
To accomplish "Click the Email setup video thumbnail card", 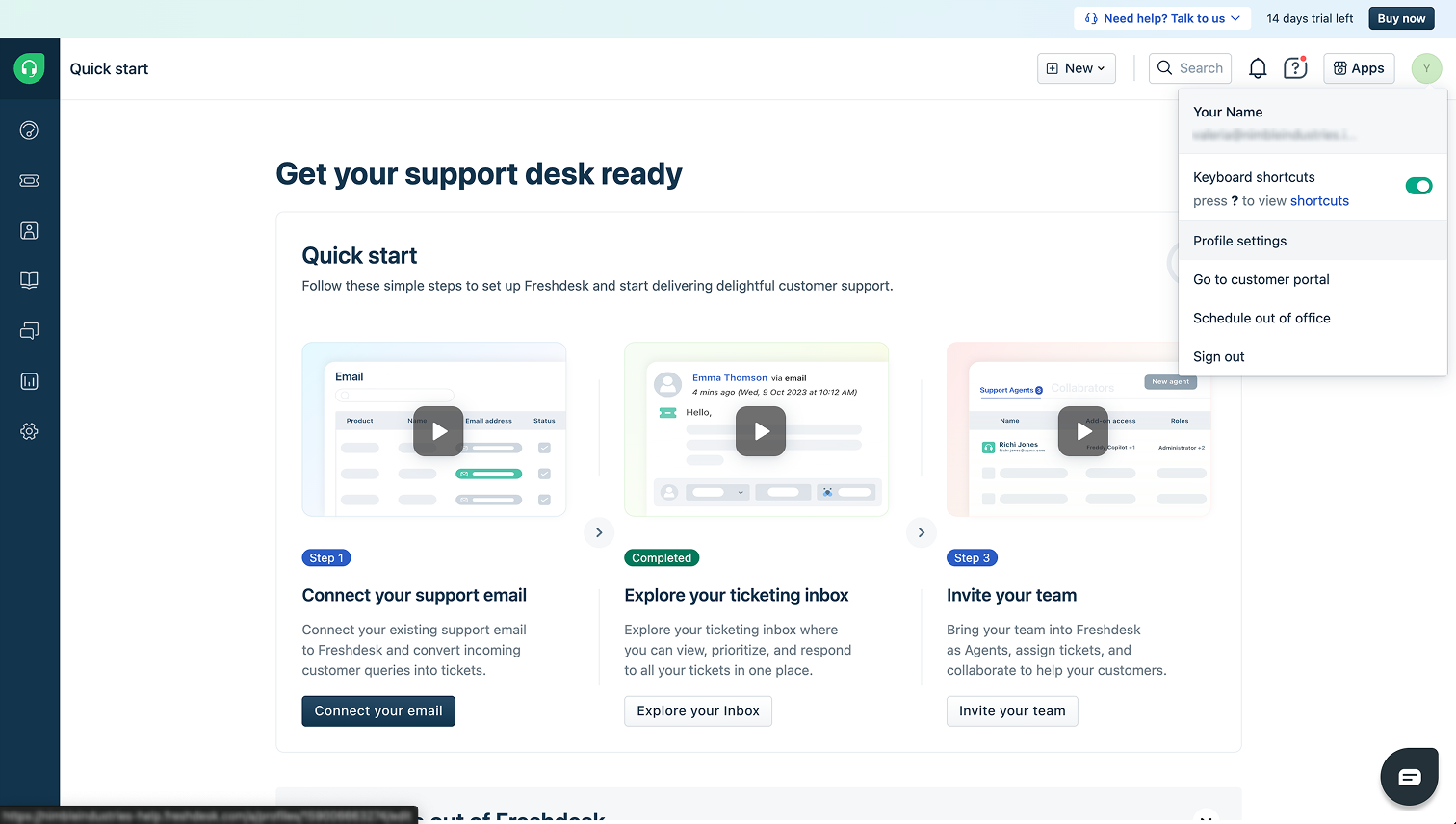I will [434, 429].
